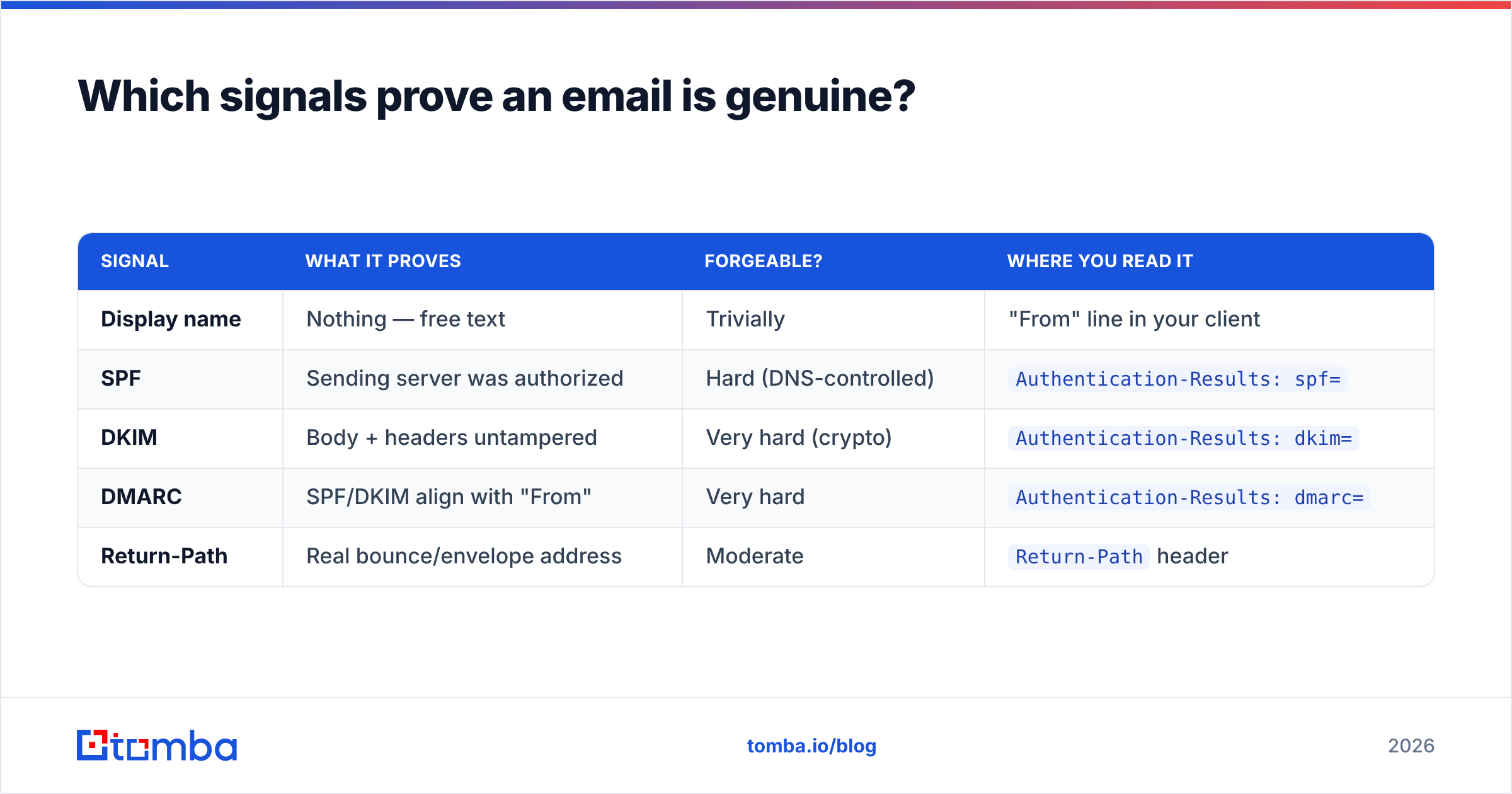Select the SIGNAL column header
Viewport: 1512px width, 794px height.
135,261
